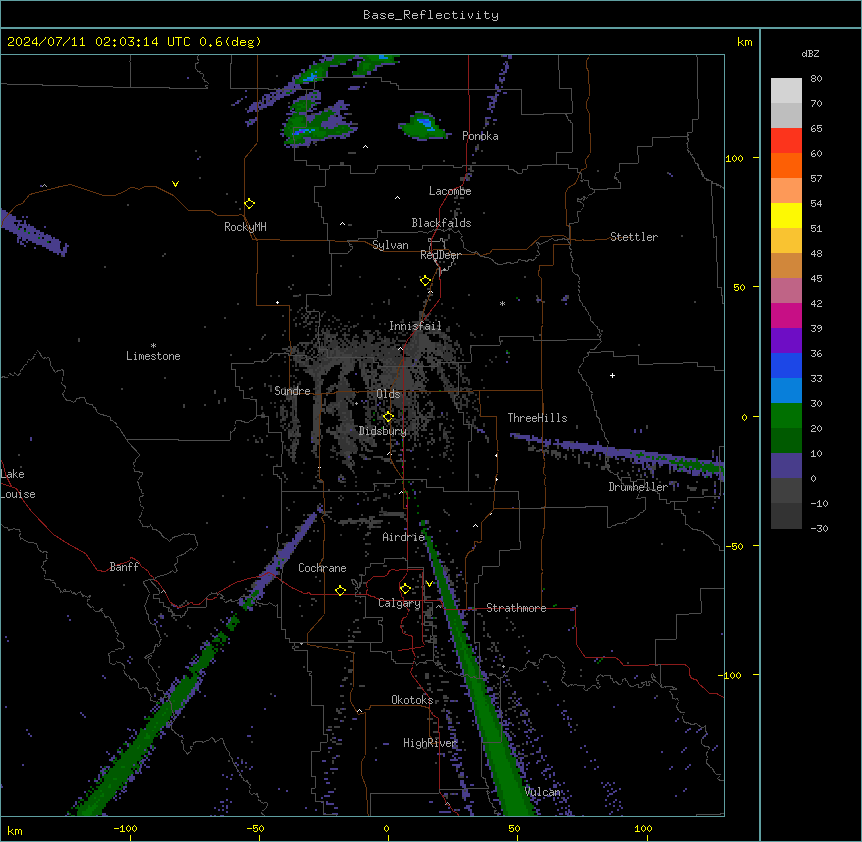Click the Olds city label
Viewport: 862px width, 842px height.
(388, 394)
